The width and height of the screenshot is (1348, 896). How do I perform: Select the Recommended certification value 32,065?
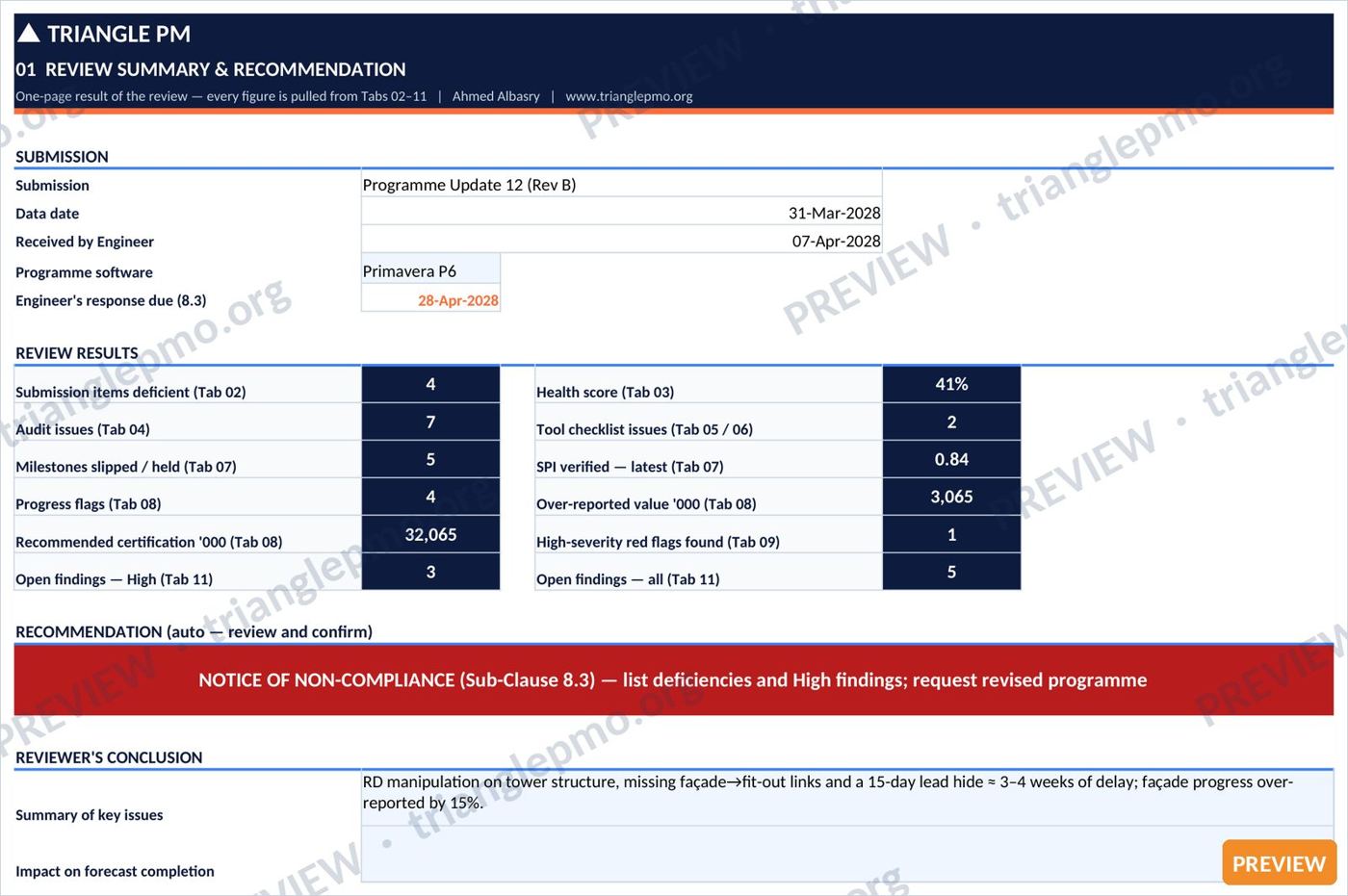430,534
